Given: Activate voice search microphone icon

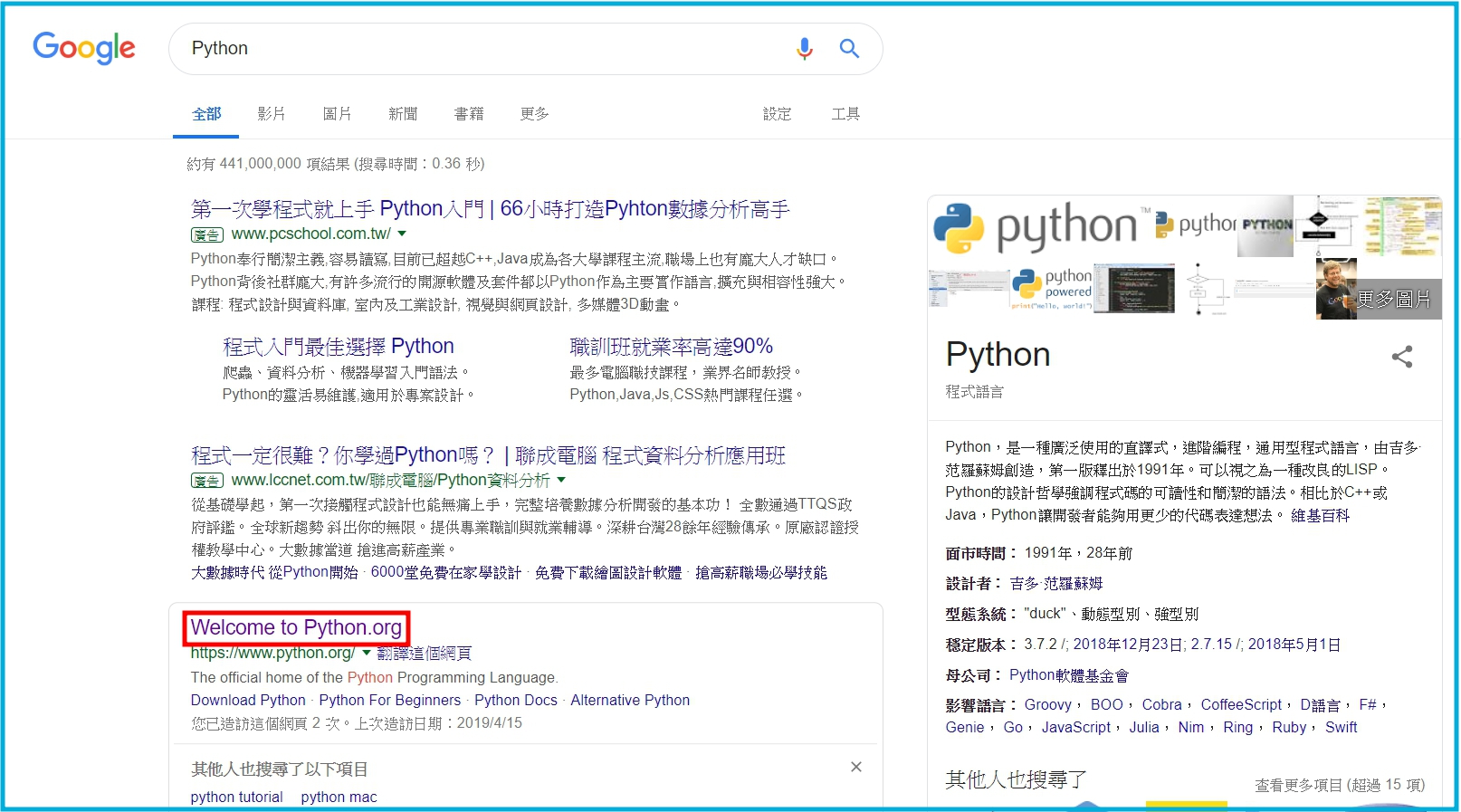Looking at the screenshot, I should point(804,49).
